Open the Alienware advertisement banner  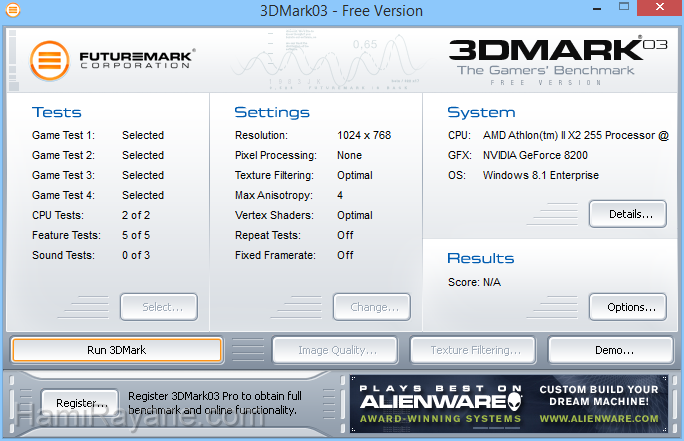pyautogui.click(x=509, y=404)
